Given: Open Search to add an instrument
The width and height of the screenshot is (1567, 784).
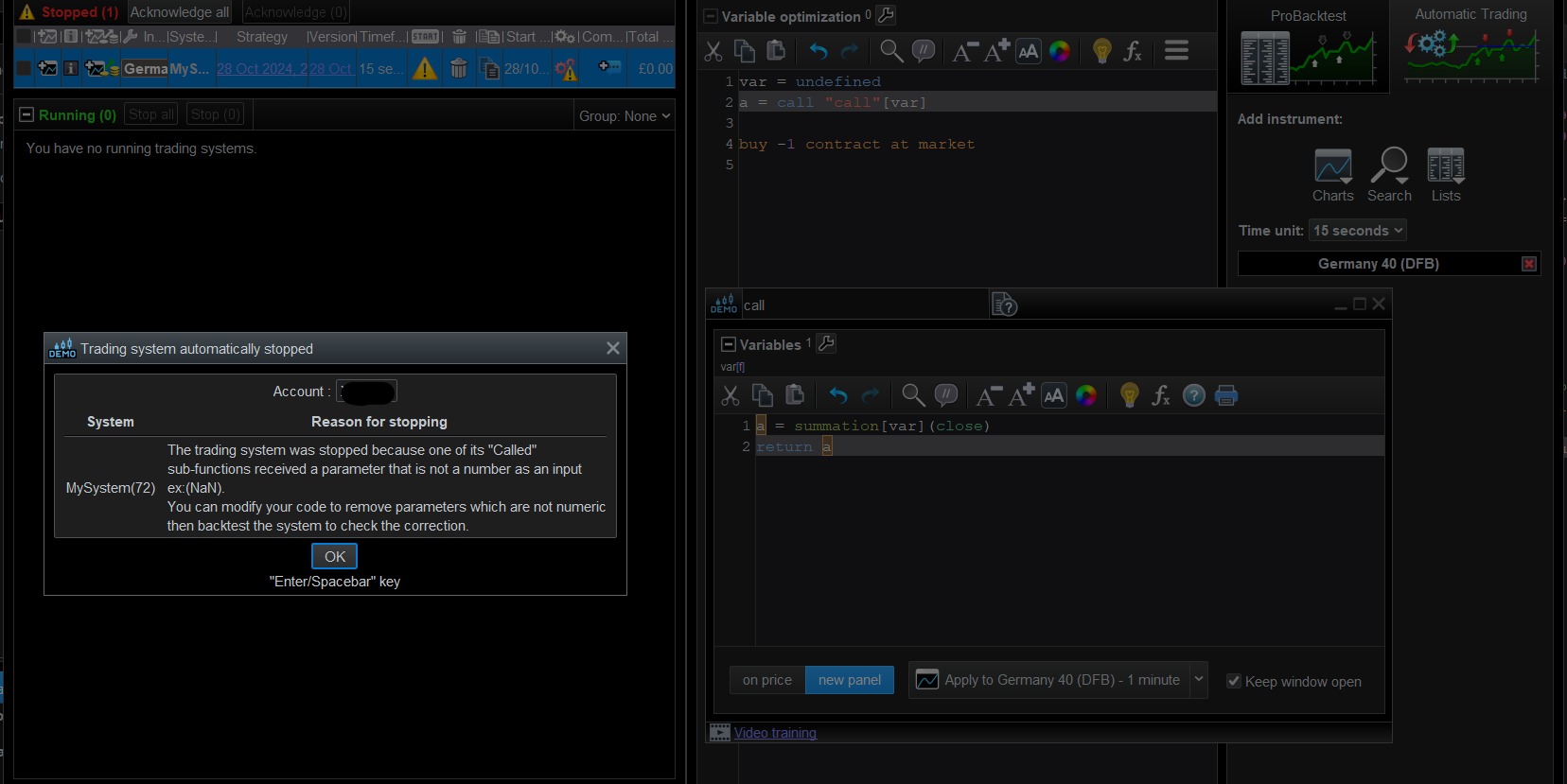Looking at the screenshot, I should [1389, 175].
